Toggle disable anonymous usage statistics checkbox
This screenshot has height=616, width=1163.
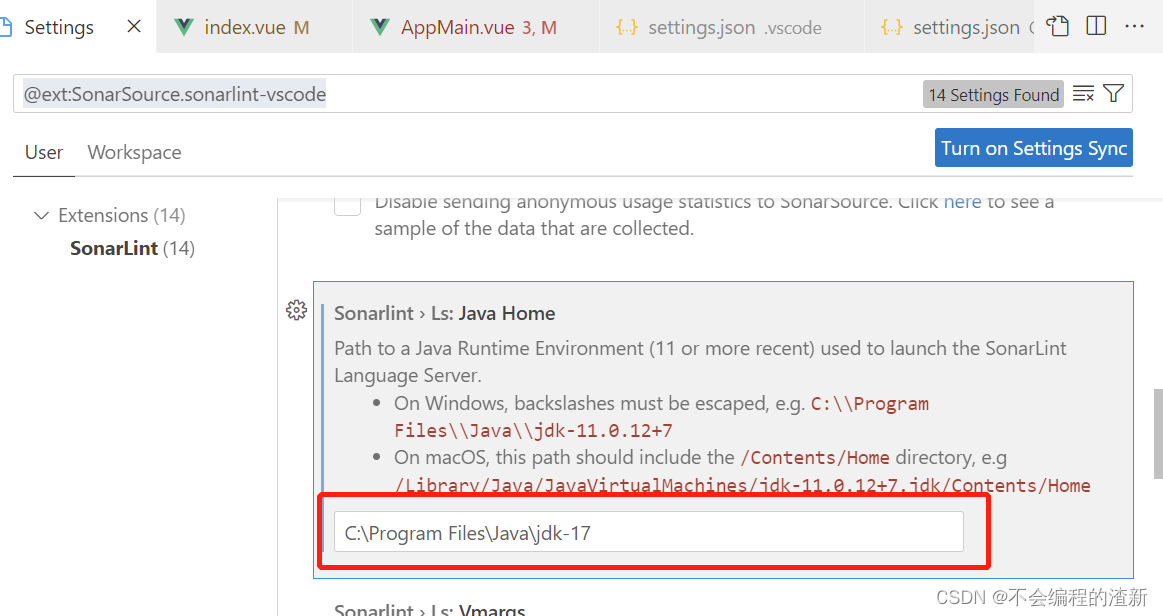click(x=347, y=204)
